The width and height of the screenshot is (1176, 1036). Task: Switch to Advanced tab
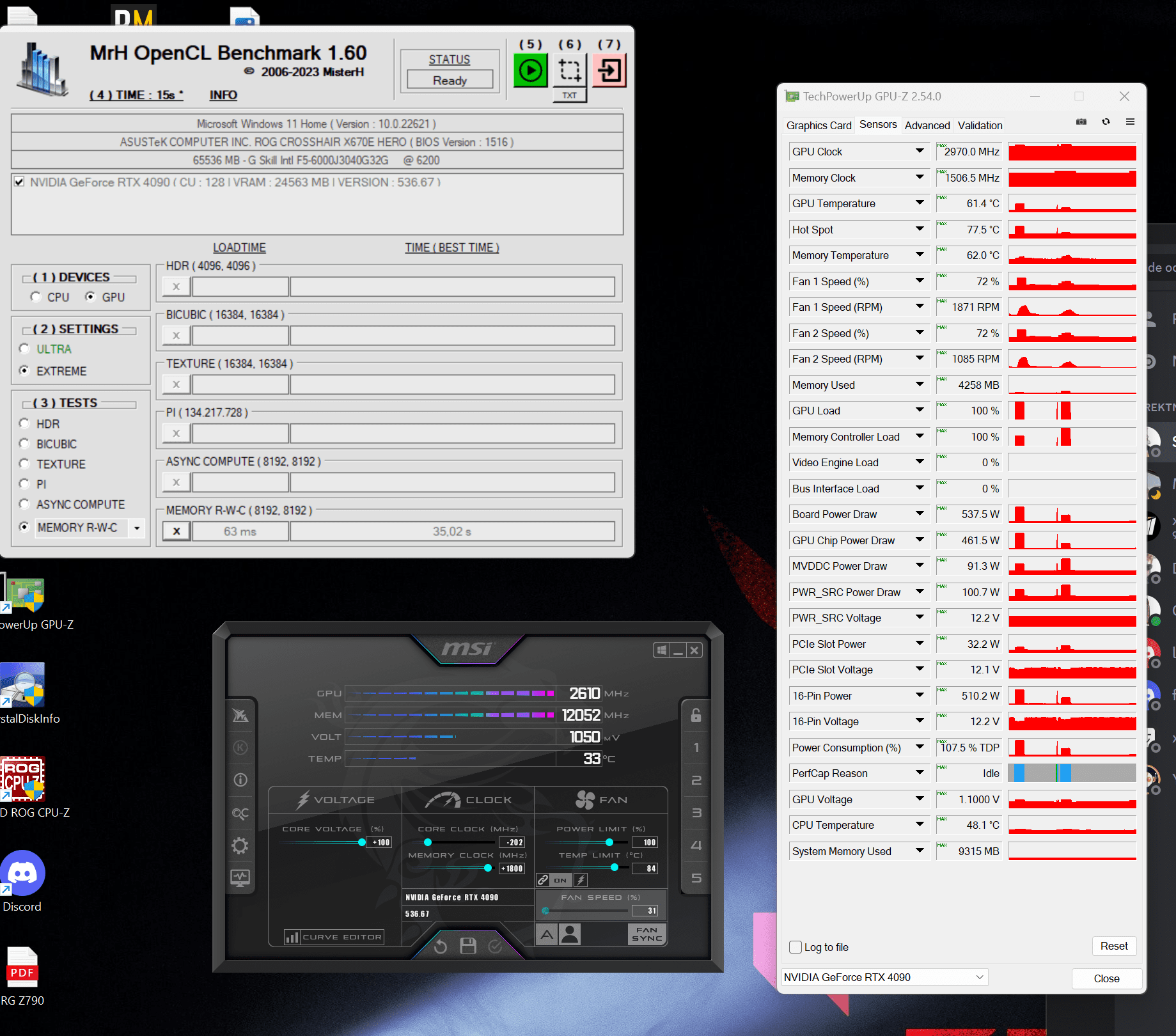927,125
